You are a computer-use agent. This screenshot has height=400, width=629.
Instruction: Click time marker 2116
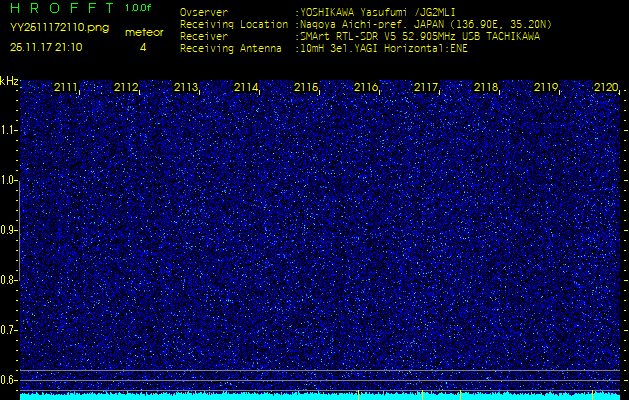tap(366, 87)
